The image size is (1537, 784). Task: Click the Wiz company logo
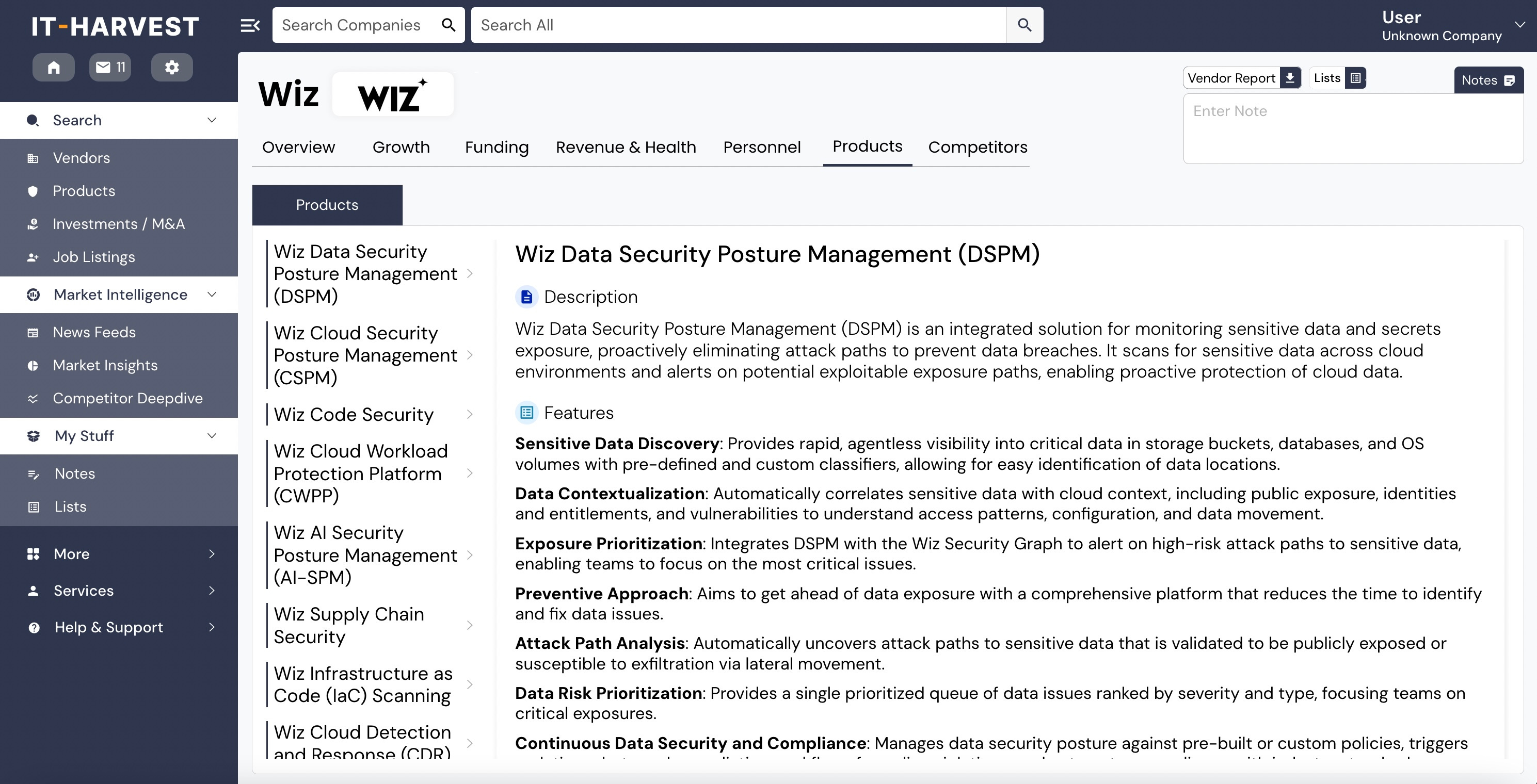[x=393, y=94]
